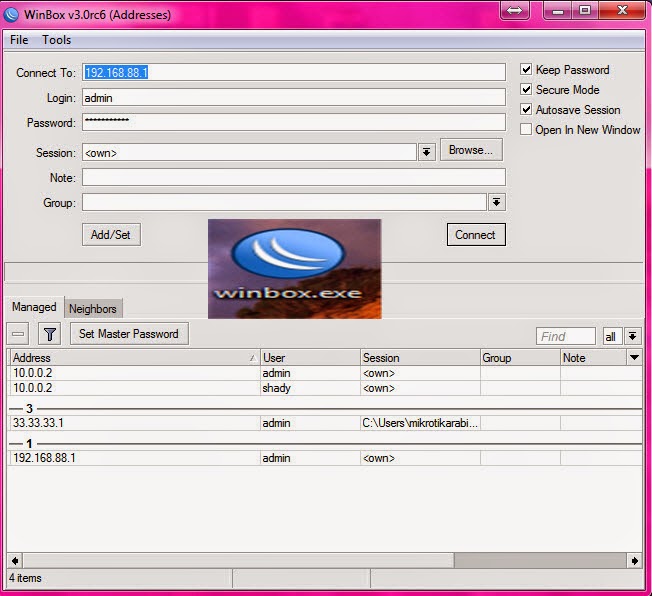
Task: Close the WinBox window
Action: click(622, 10)
